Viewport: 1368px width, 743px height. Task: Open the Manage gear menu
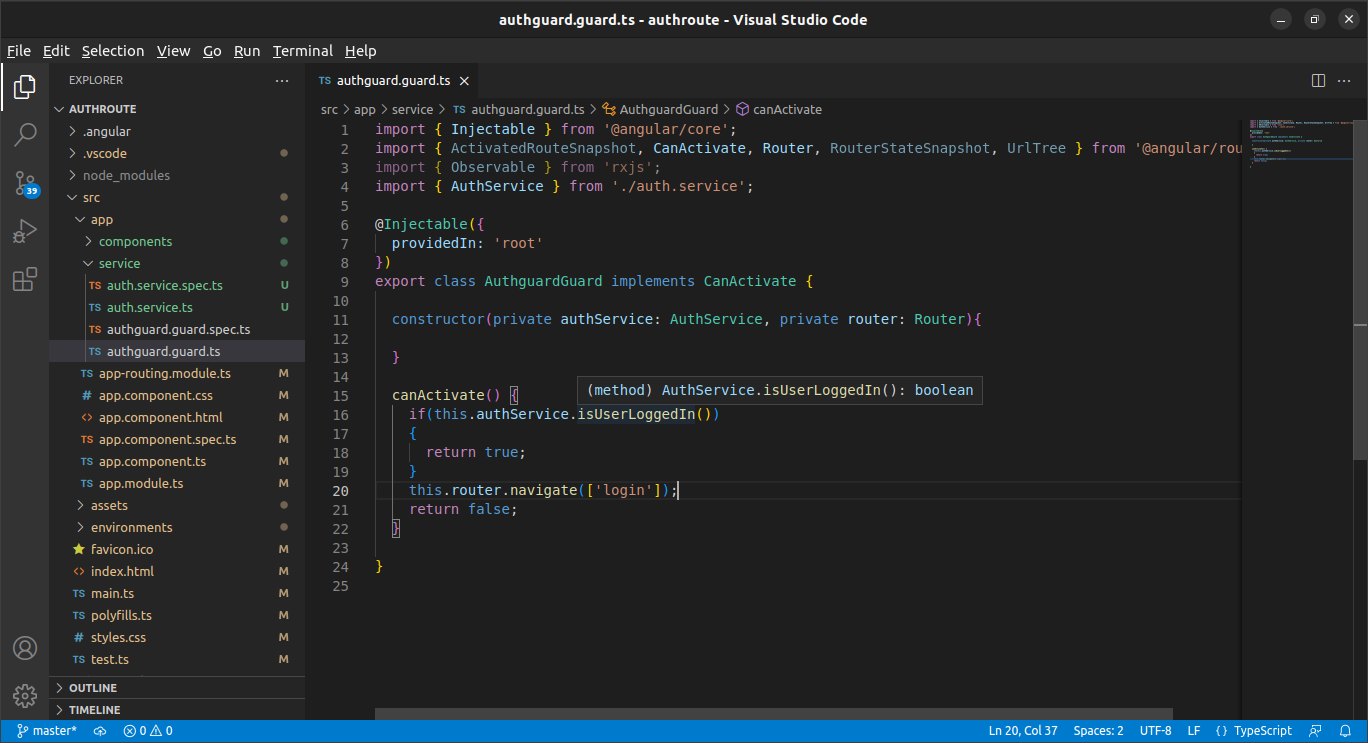pos(25,695)
